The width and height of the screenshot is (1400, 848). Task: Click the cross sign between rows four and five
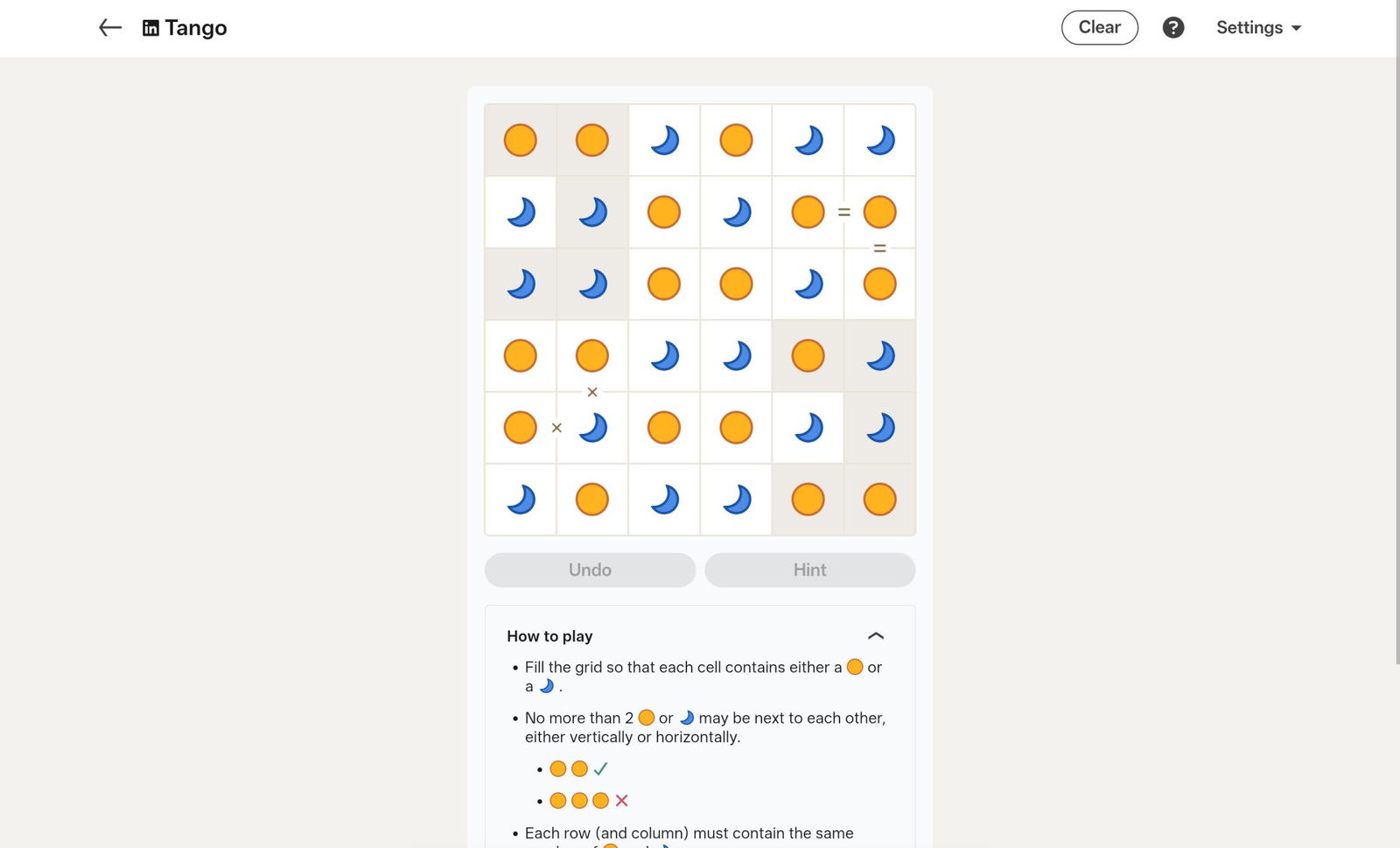[x=592, y=392]
